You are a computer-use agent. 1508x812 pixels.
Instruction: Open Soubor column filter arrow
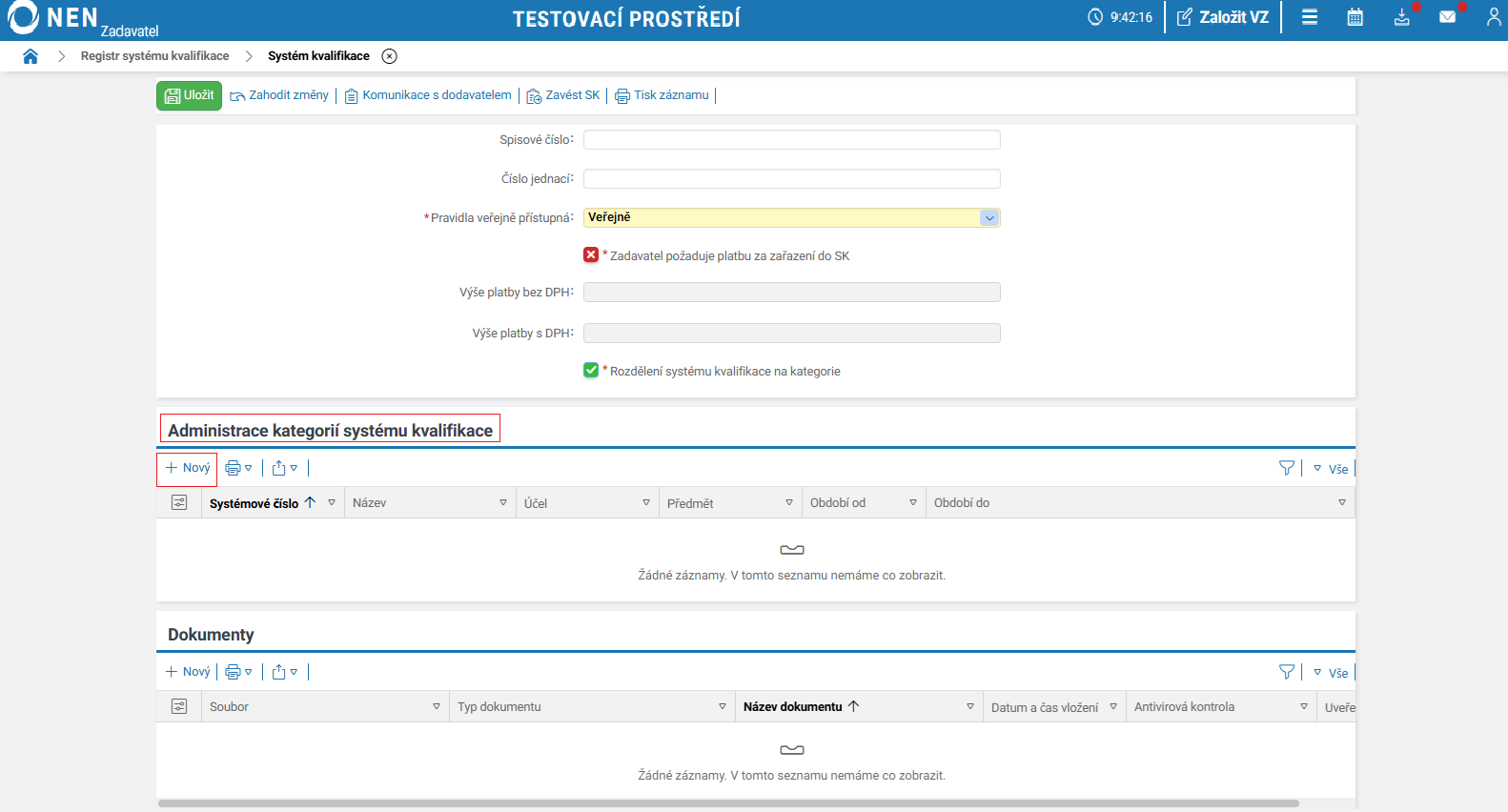pos(437,706)
